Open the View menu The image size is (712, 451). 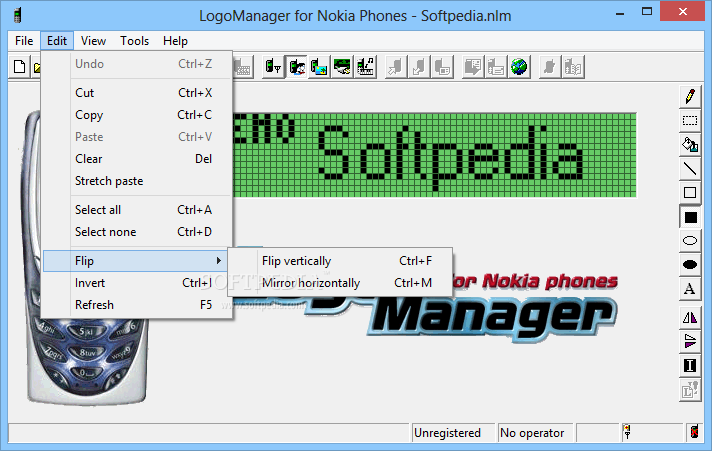(x=93, y=41)
